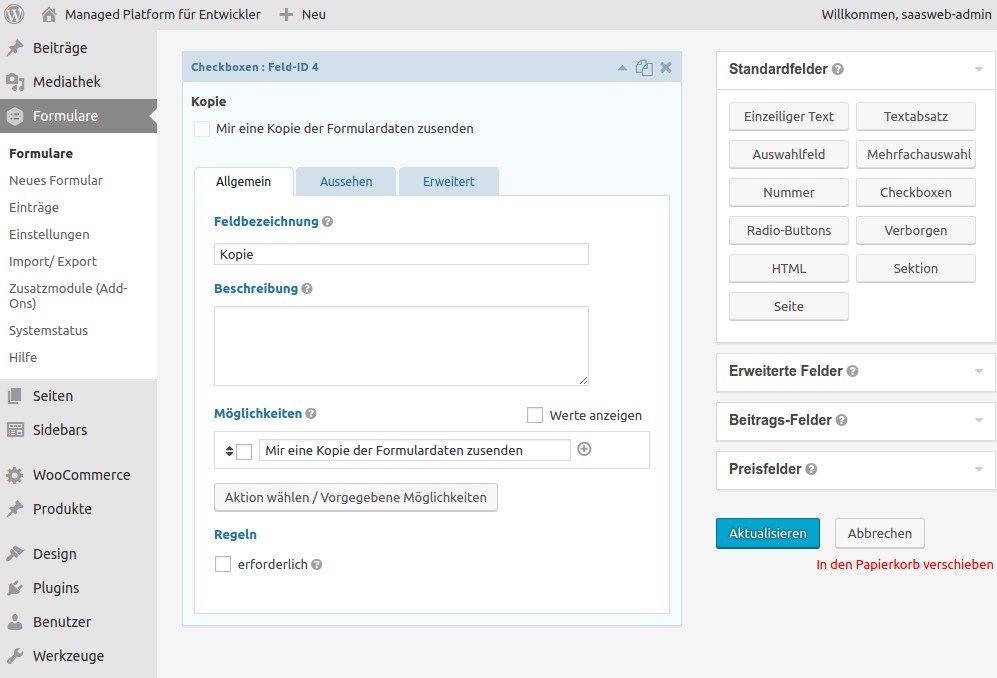997x678 pixels.
Task: Tick the preview checkbox under Kopie
Action: click(202, 129)
